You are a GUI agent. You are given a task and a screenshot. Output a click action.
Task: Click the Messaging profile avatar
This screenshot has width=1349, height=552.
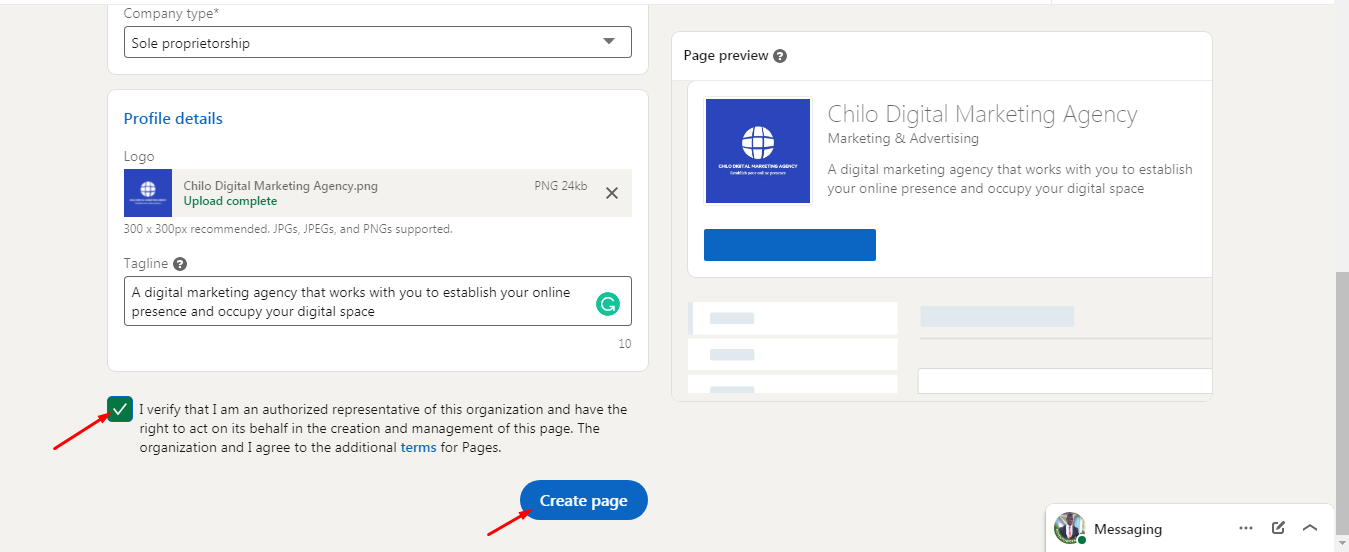pyautogui.click(x=1069, y=528)
